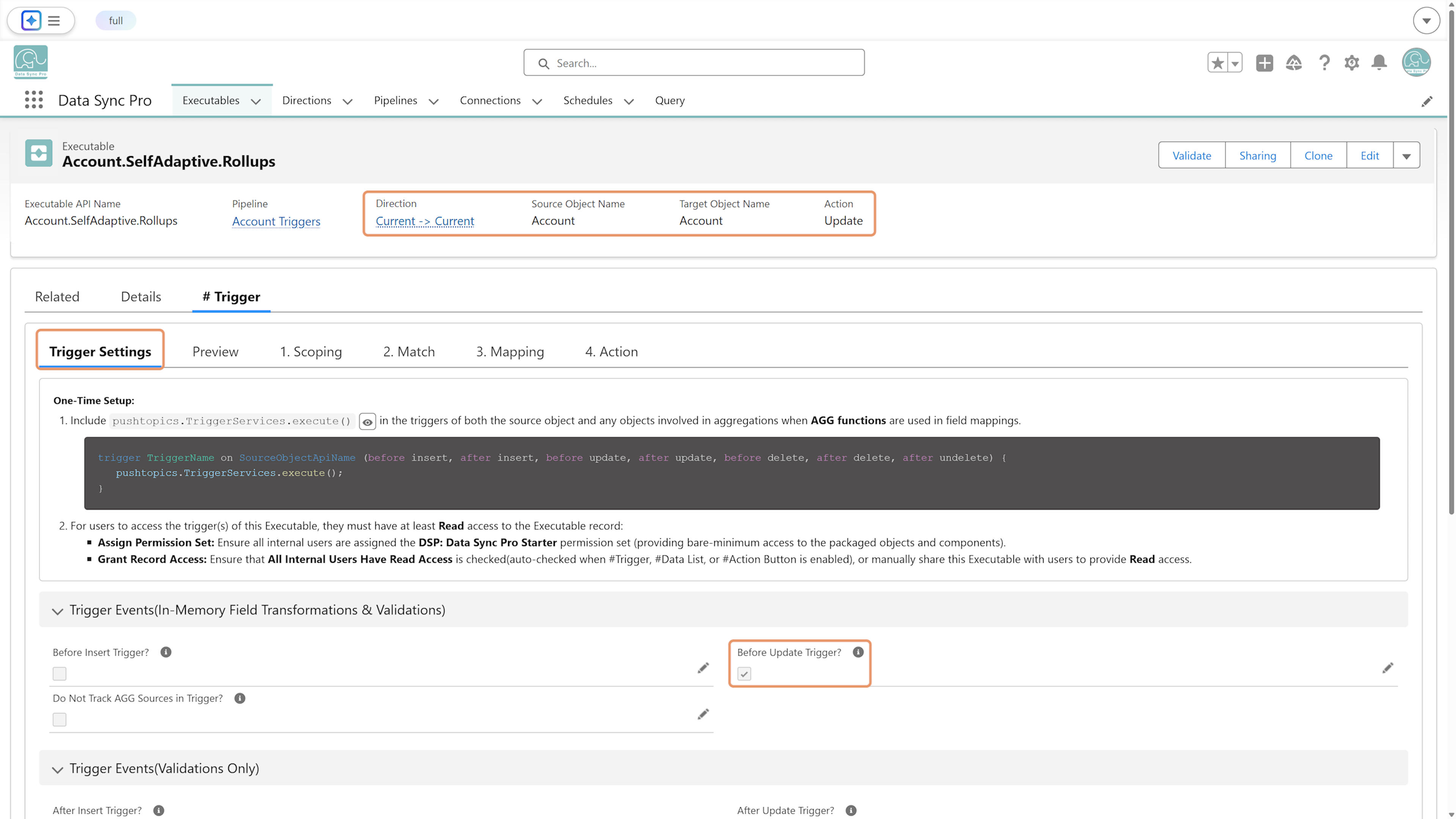Click into the Search input field

coord(693,63)
